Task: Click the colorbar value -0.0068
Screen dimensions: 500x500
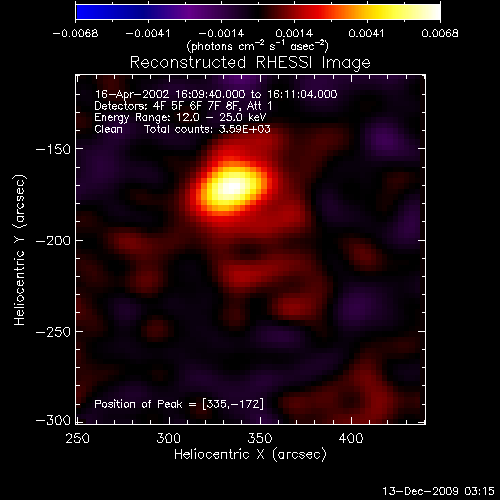Action: [x=75, y=34]
